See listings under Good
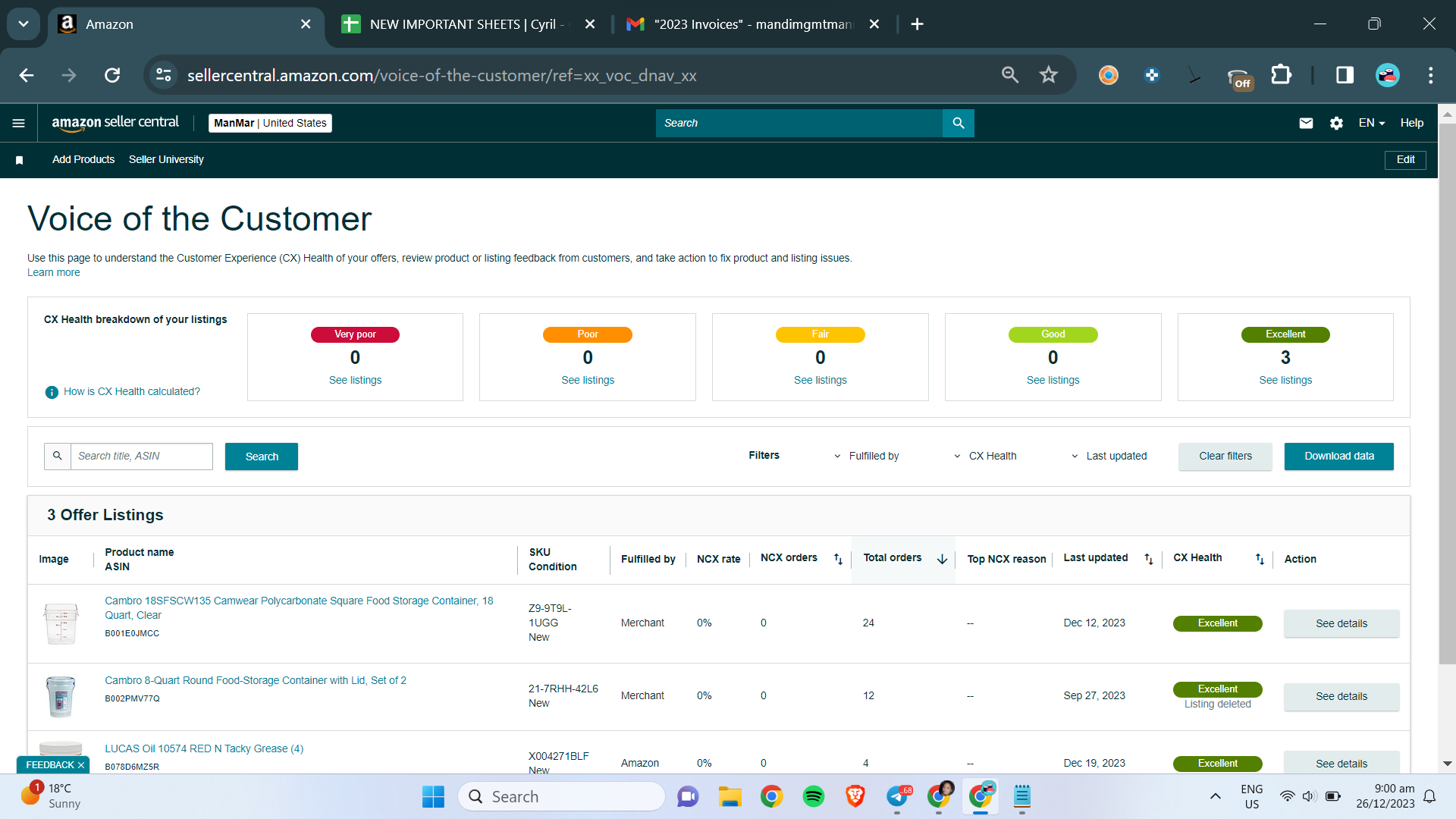This screenshot has width=1456, height=819. pos(1053,381)
